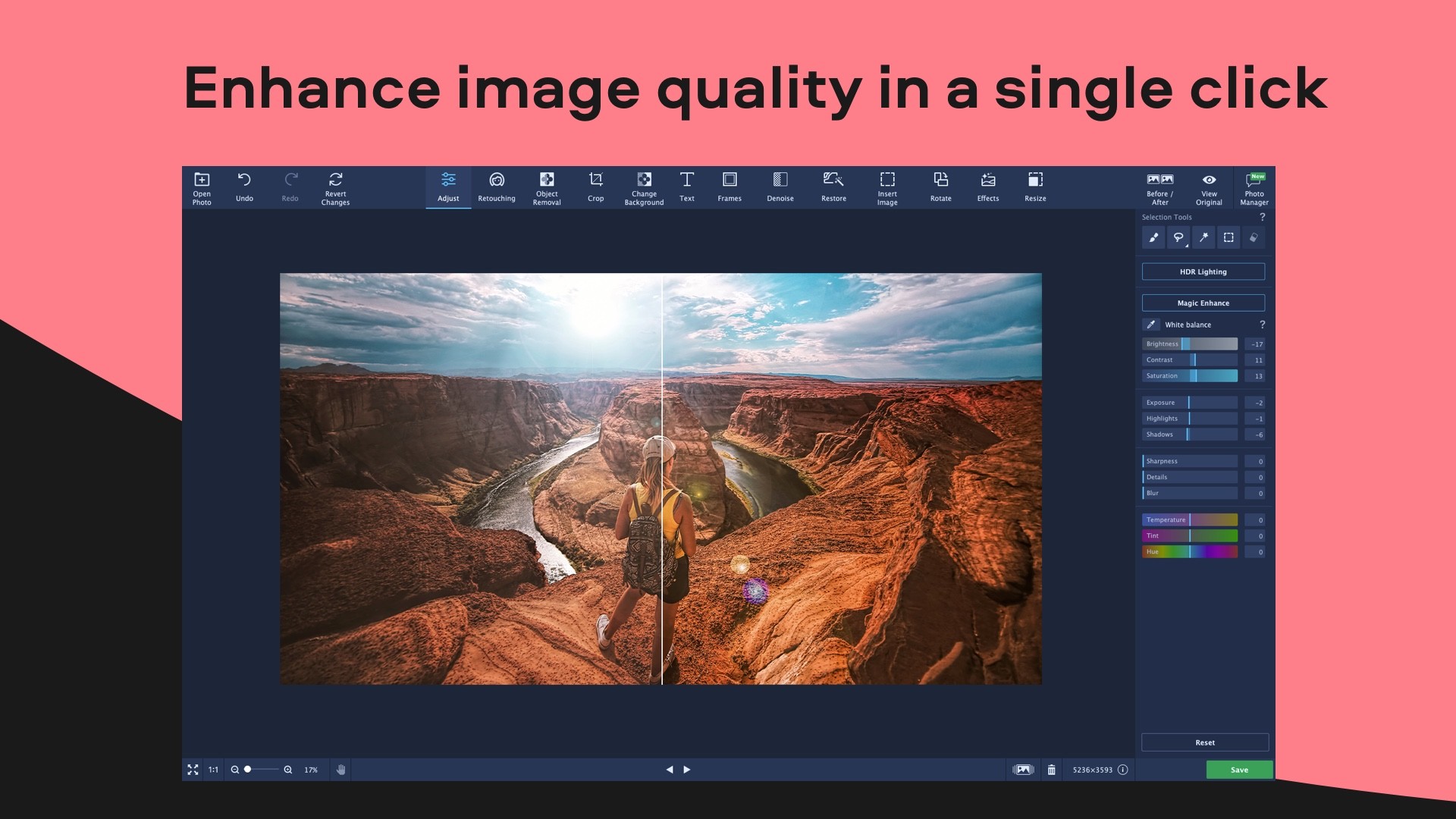The image size is (1456, 819).
Task: Expand the image info indicator
Action: tap(1122, 769)
